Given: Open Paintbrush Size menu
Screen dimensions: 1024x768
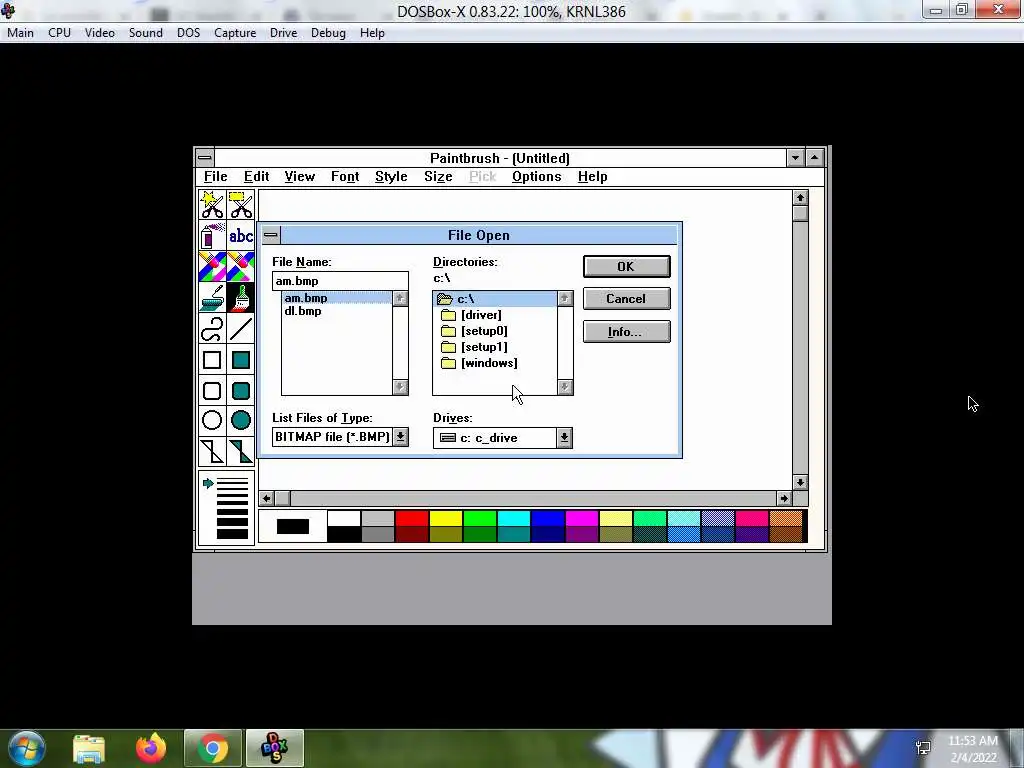Looking at the screenshot, I should coord(438,176).
